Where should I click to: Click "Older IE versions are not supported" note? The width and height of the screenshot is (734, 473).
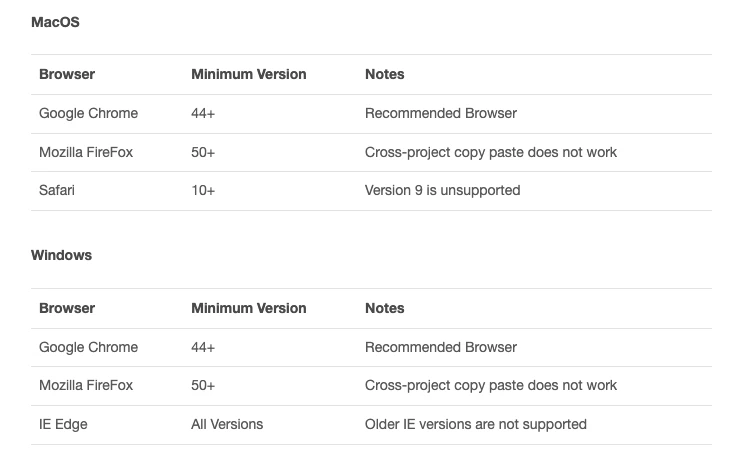coord(475,424)
